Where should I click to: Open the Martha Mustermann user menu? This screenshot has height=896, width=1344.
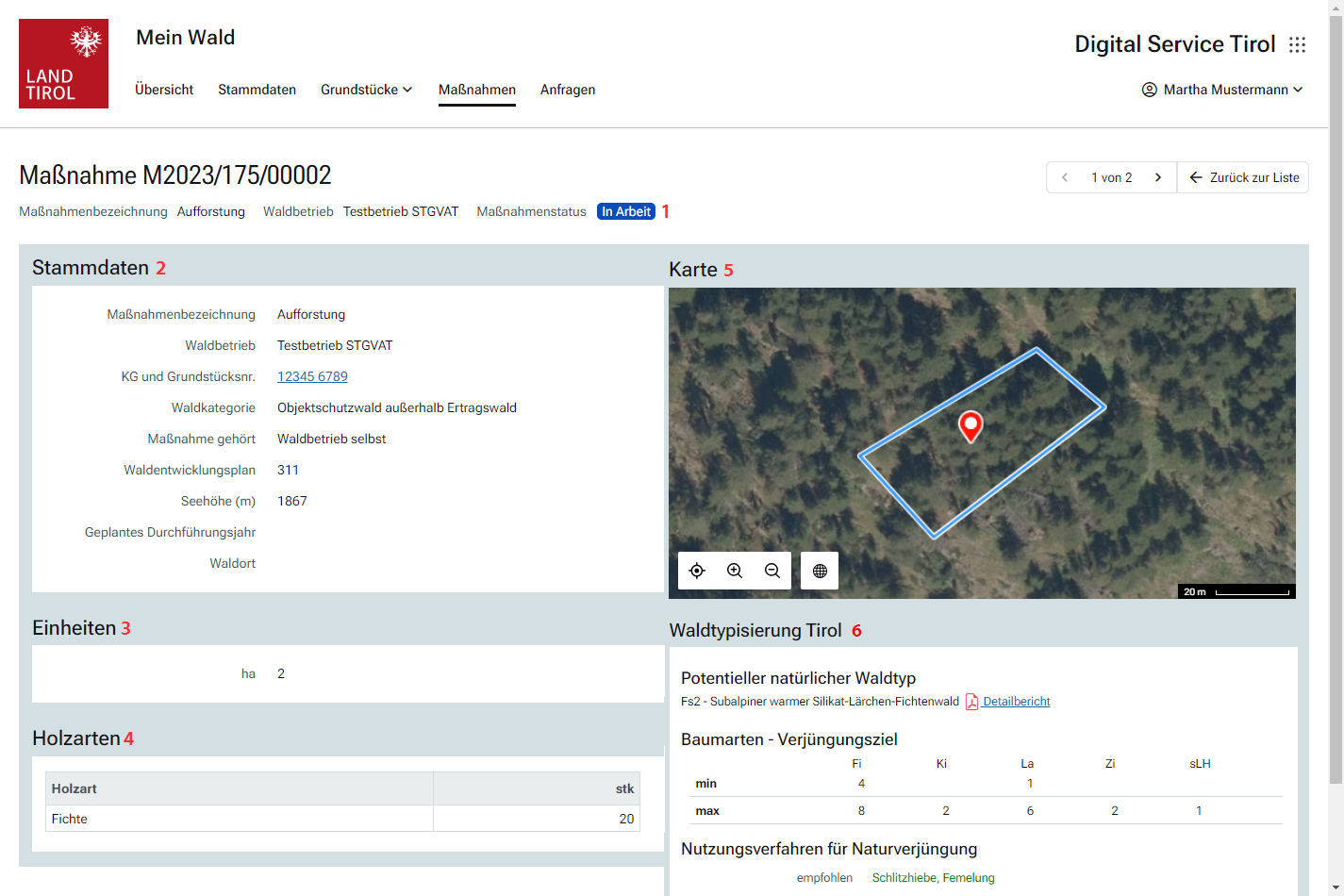coord(1222,90)
